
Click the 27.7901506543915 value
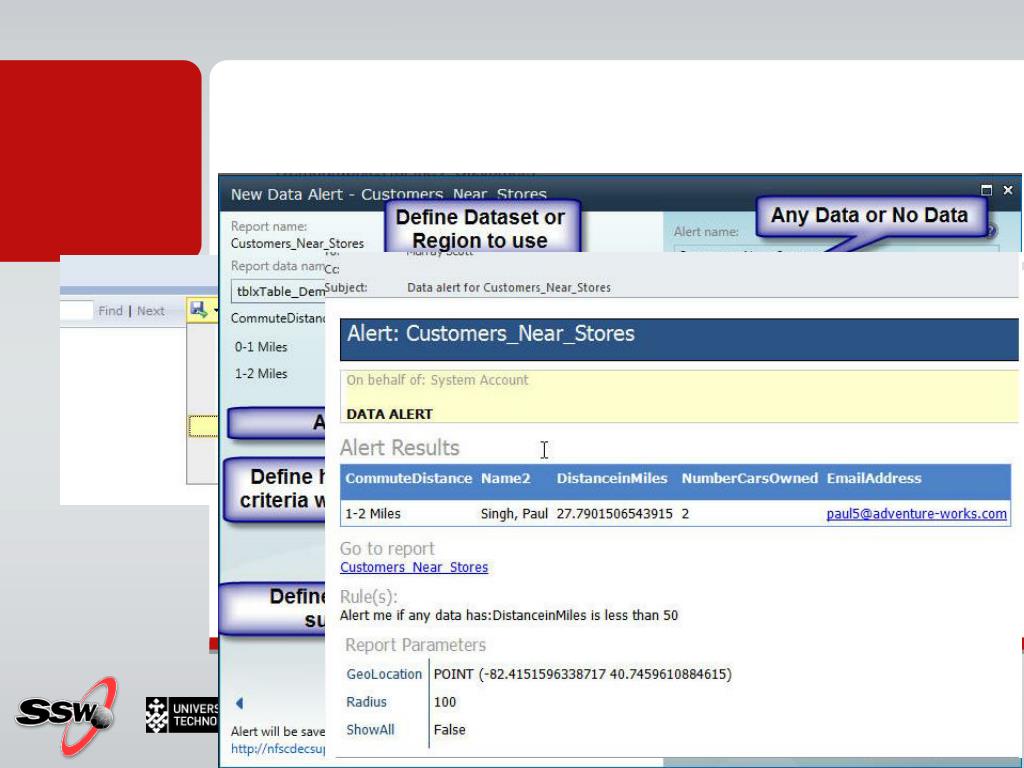(615, 514)
